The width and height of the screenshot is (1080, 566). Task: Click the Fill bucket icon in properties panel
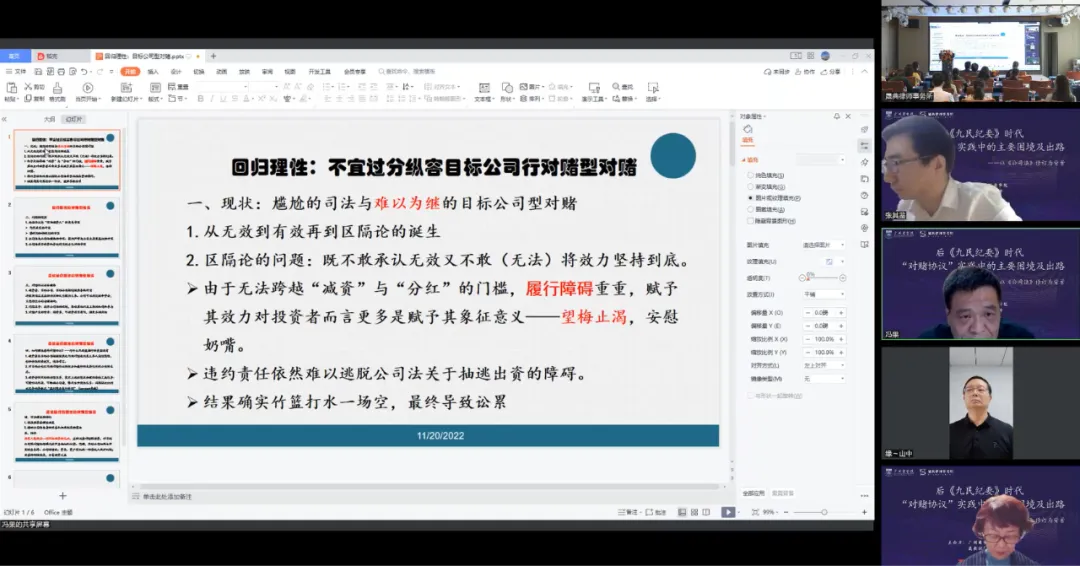(x=748, y=129)
